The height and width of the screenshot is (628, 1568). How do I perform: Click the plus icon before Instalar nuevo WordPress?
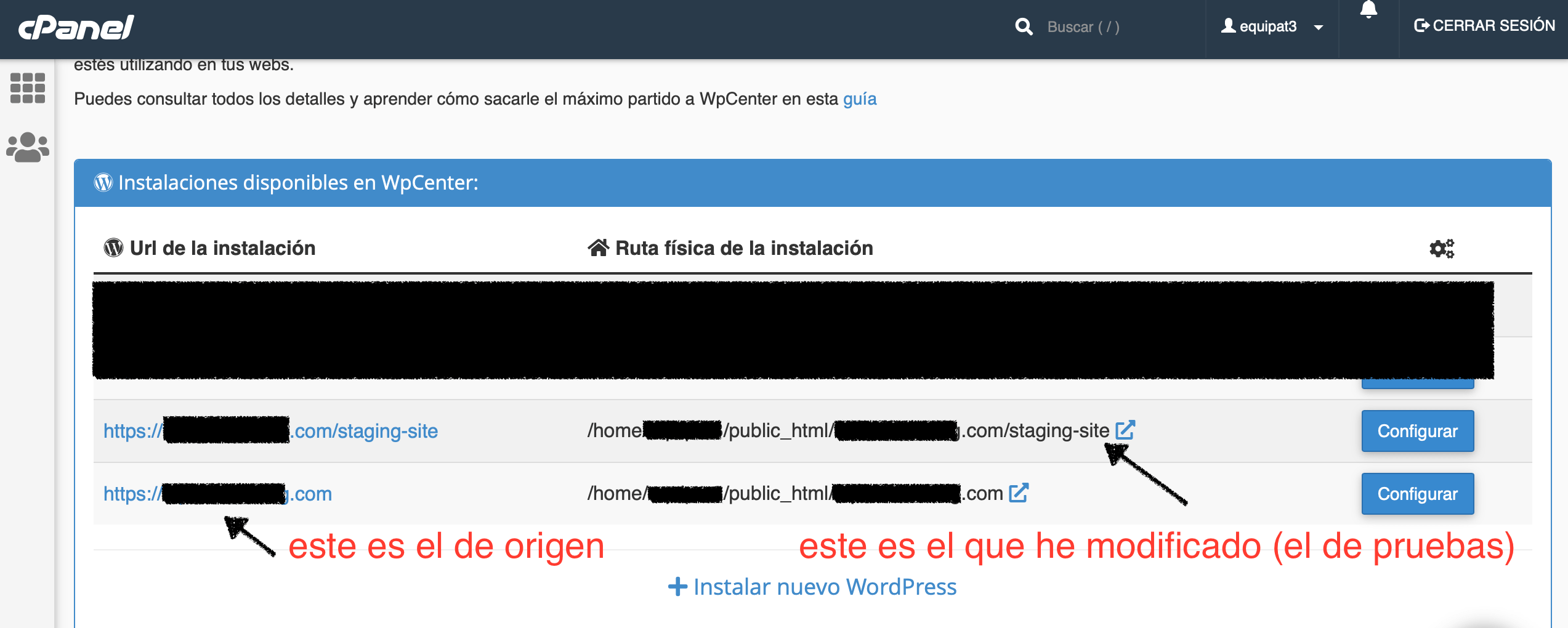677,586
